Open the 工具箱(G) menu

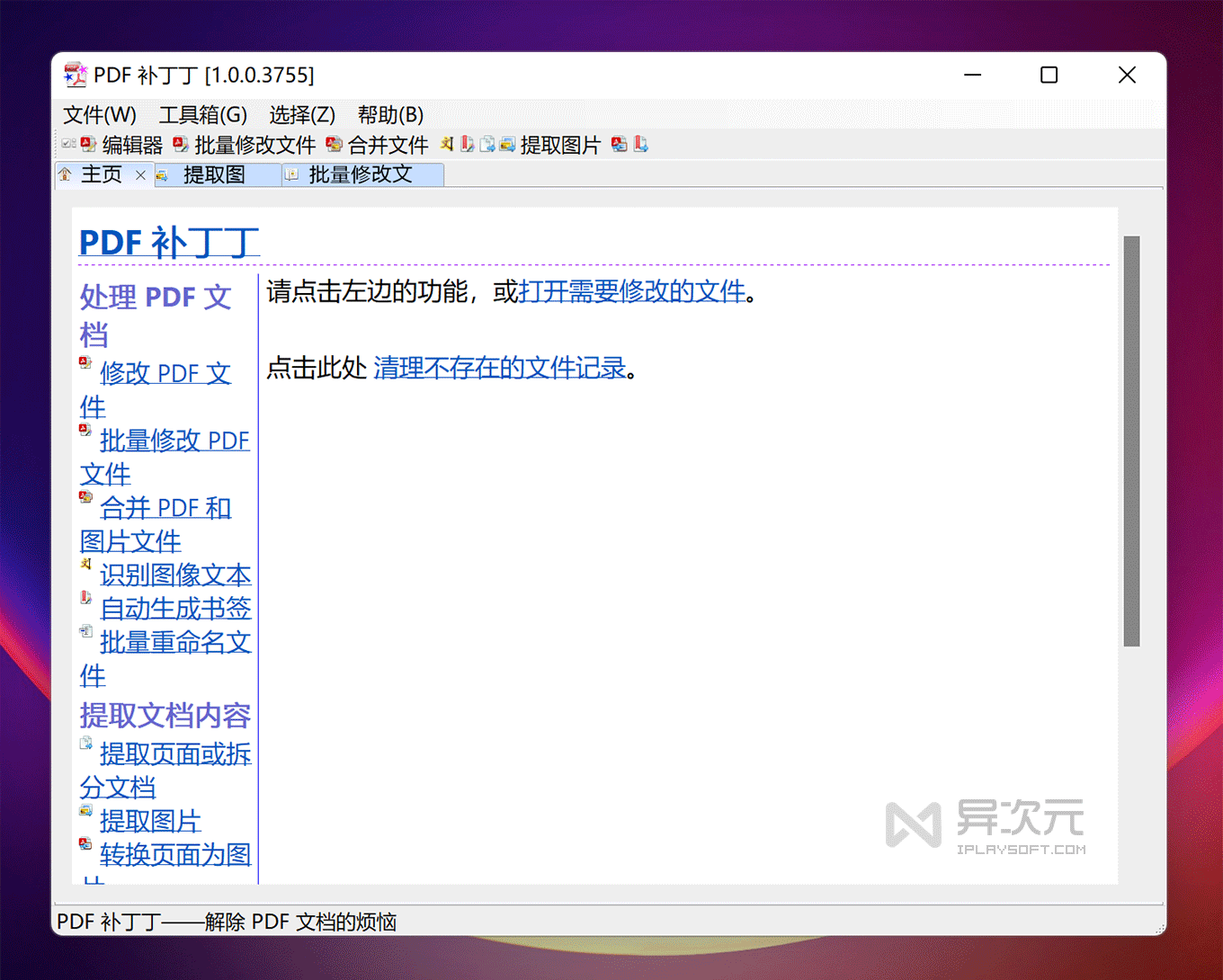[203, 115]
